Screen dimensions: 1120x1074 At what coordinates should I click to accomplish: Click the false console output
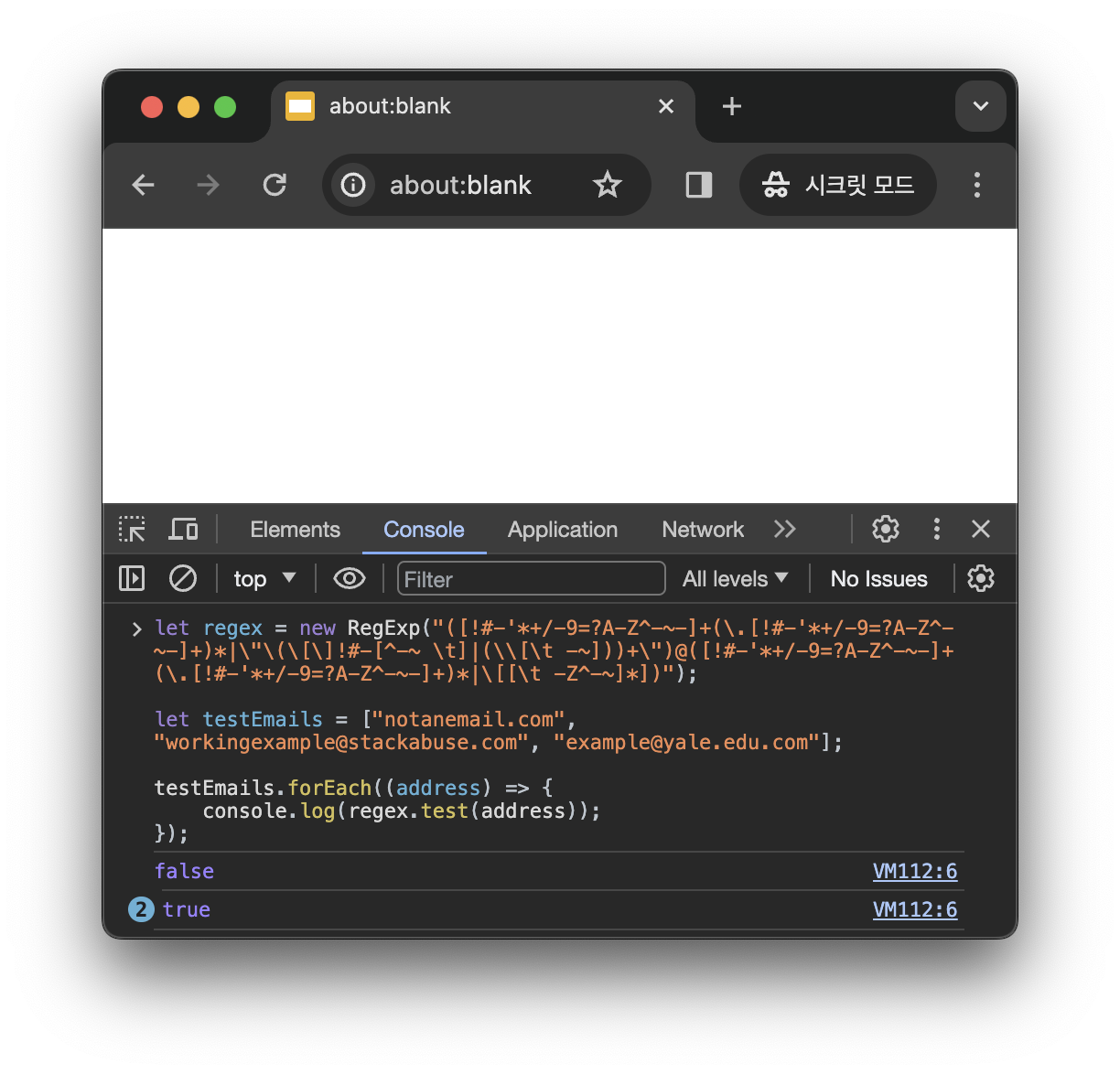(184, 871)
